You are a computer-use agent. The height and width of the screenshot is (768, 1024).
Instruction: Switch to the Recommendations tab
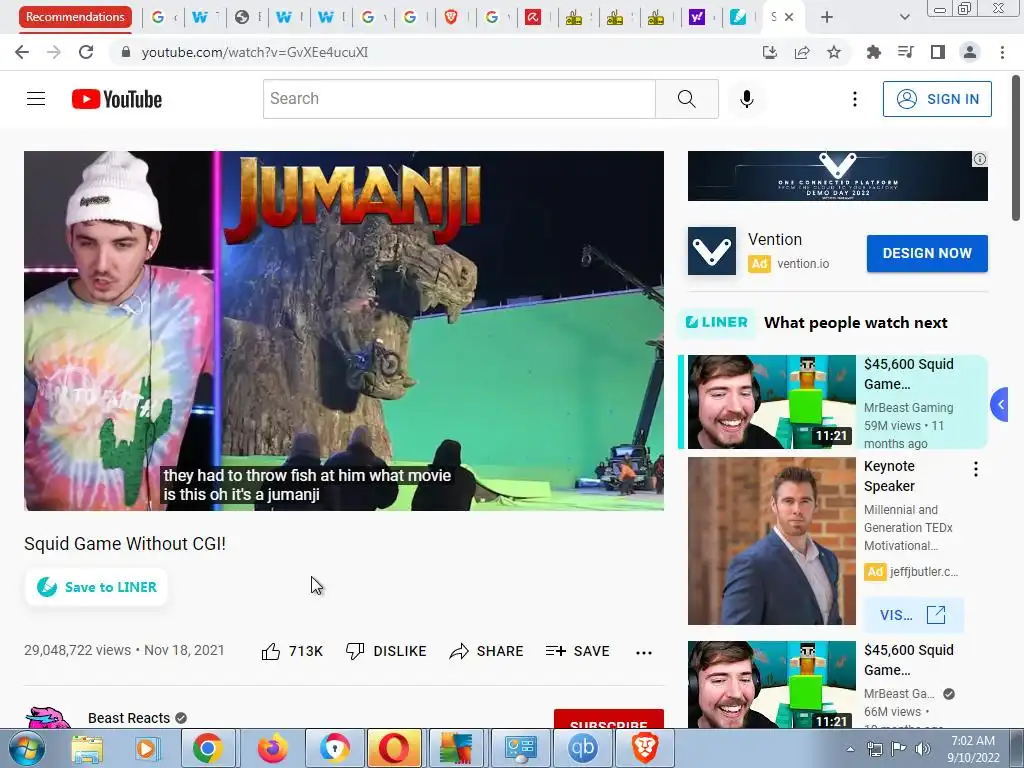[x=75, y=17]
